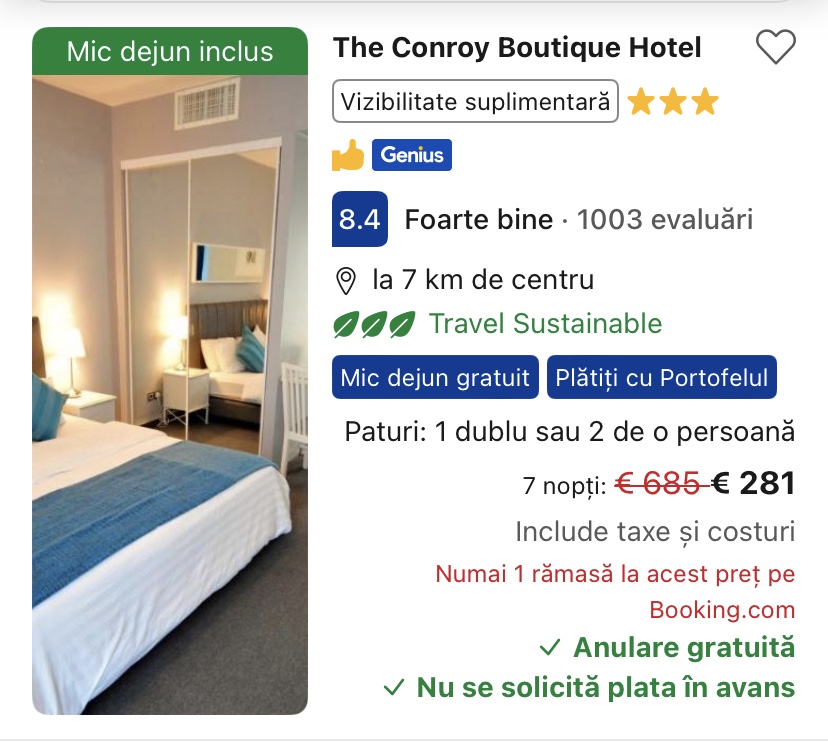This screenshot has height=742, width=828.
Task: Click the 8.4 review score badge
Action: pyautogui.click(x=360, y=219)
